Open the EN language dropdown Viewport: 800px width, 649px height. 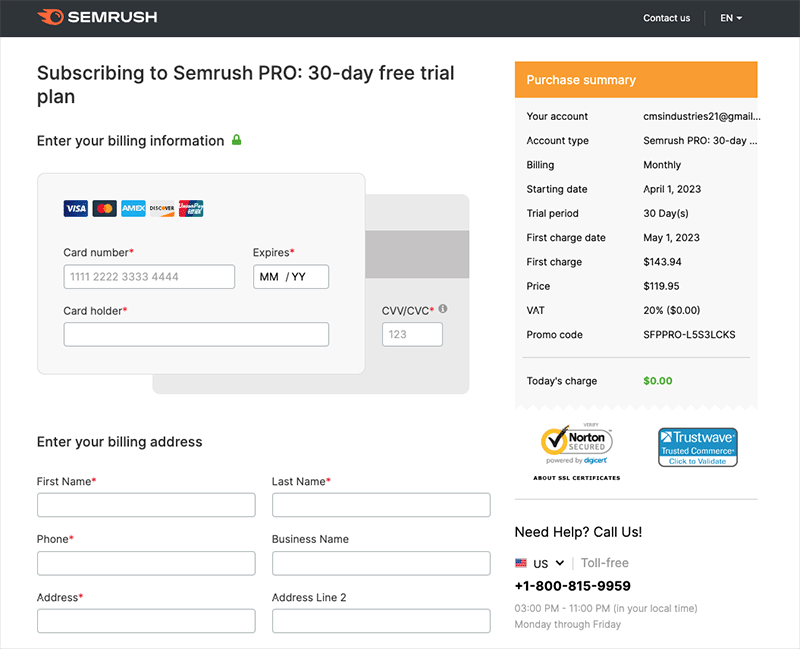[731, 18]
